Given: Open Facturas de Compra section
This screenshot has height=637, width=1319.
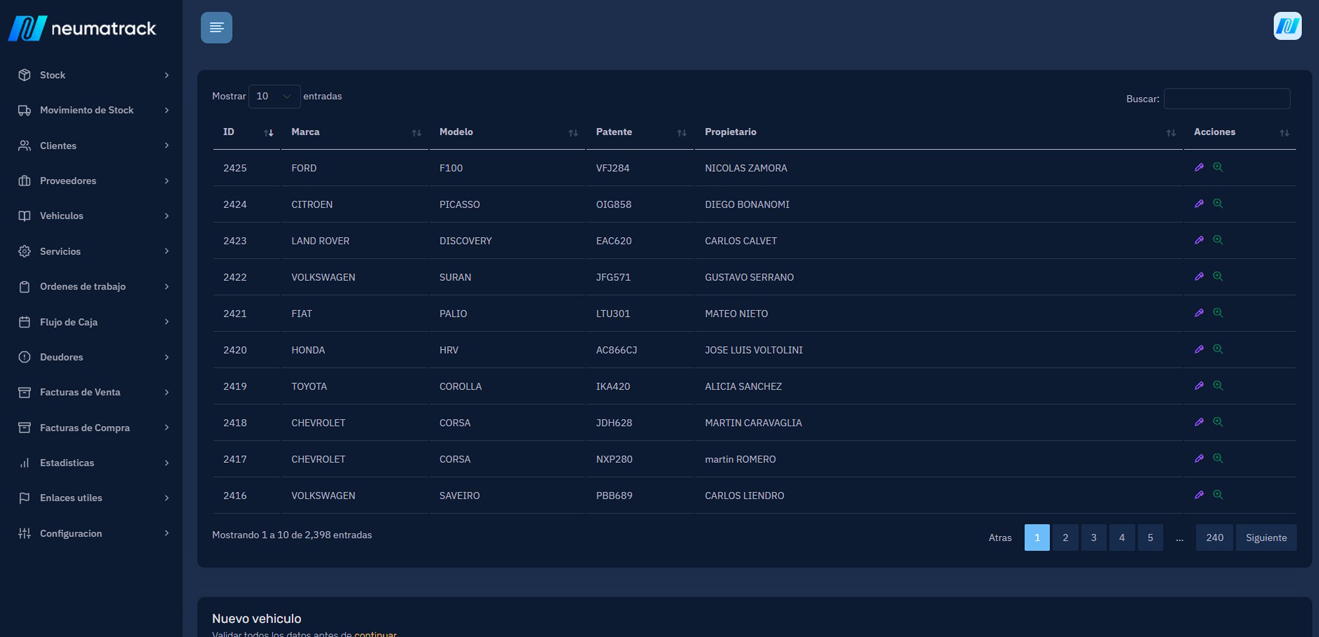Looking at the screenshot, I should click(93, 428).
